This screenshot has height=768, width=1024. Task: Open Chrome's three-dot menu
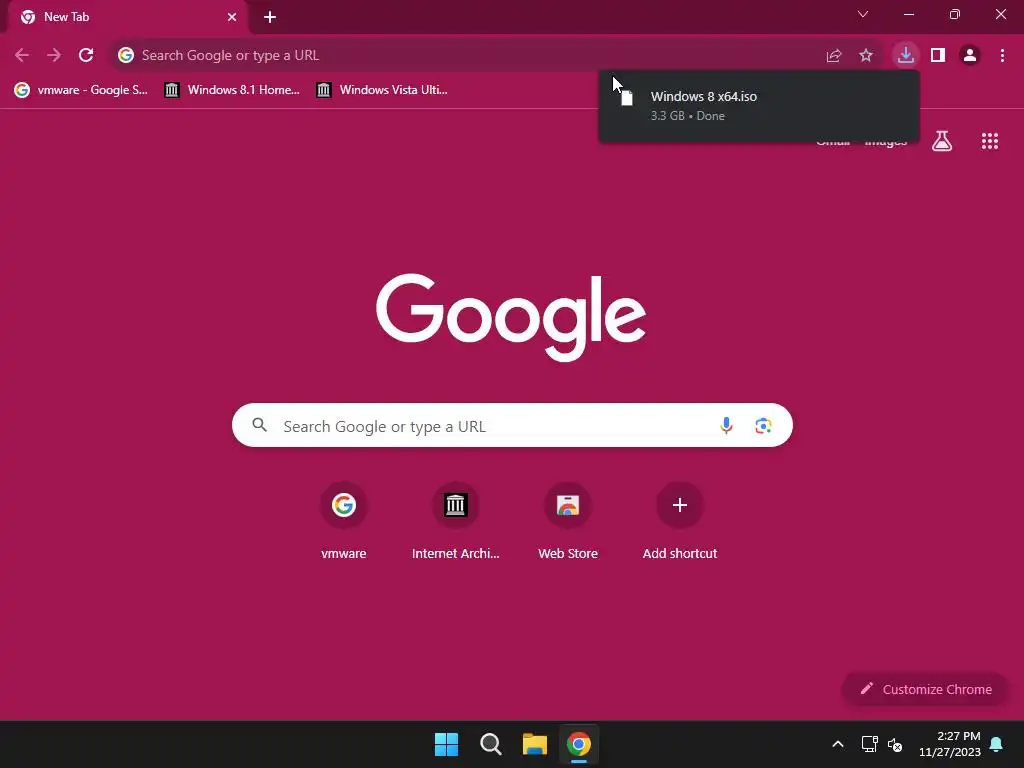click(x=1002, y=56)
